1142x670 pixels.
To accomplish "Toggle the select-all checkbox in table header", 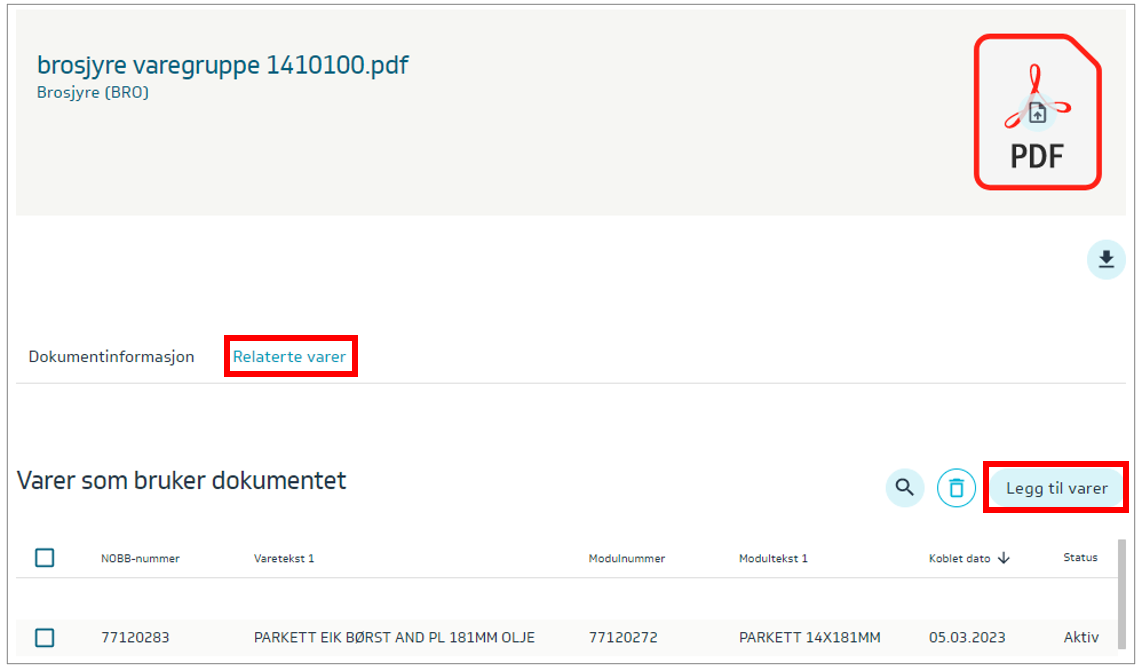I will [x=45, y=558].
